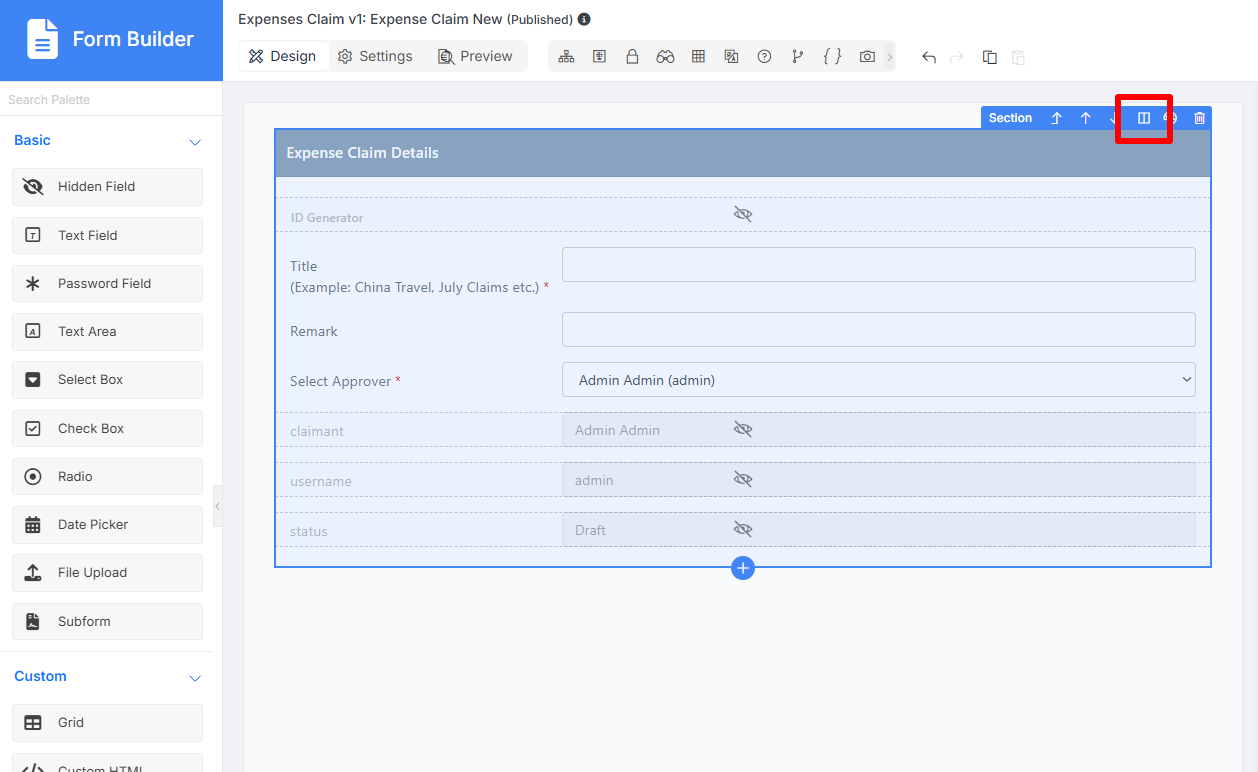Add a new section with the plus button
The width and height of the screenshot is (1258, 772).
pos(742,568)
